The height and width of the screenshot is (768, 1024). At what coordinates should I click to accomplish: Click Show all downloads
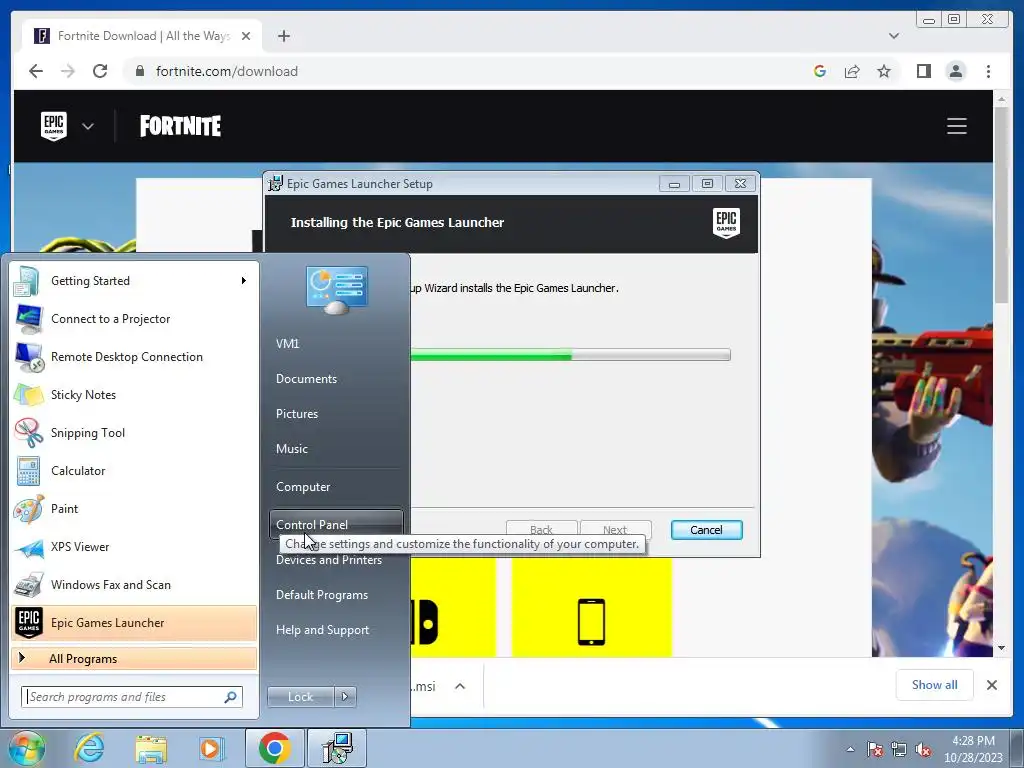tap(935, 685)
